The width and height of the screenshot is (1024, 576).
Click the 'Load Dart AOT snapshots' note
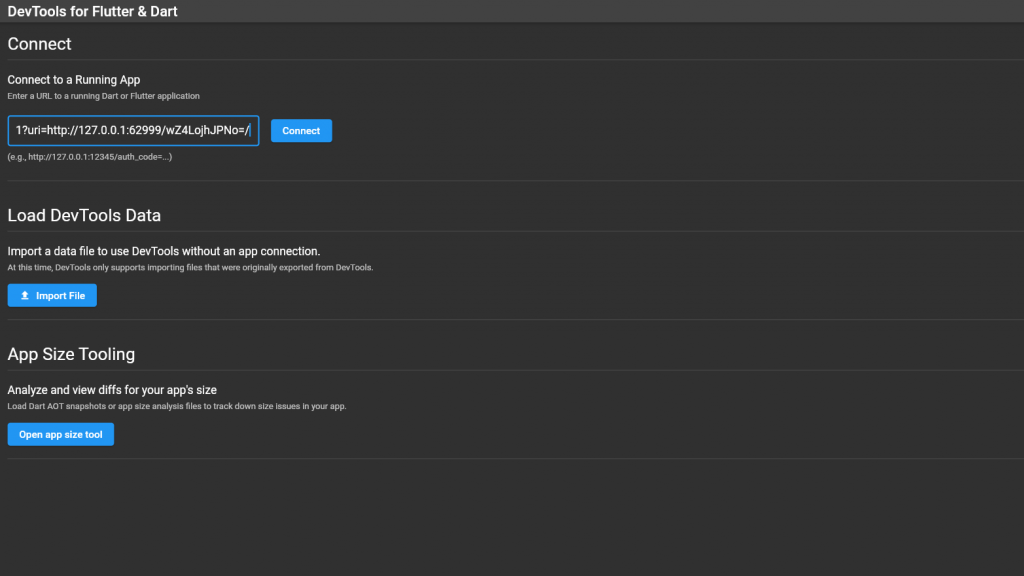[x=177, y=406]
